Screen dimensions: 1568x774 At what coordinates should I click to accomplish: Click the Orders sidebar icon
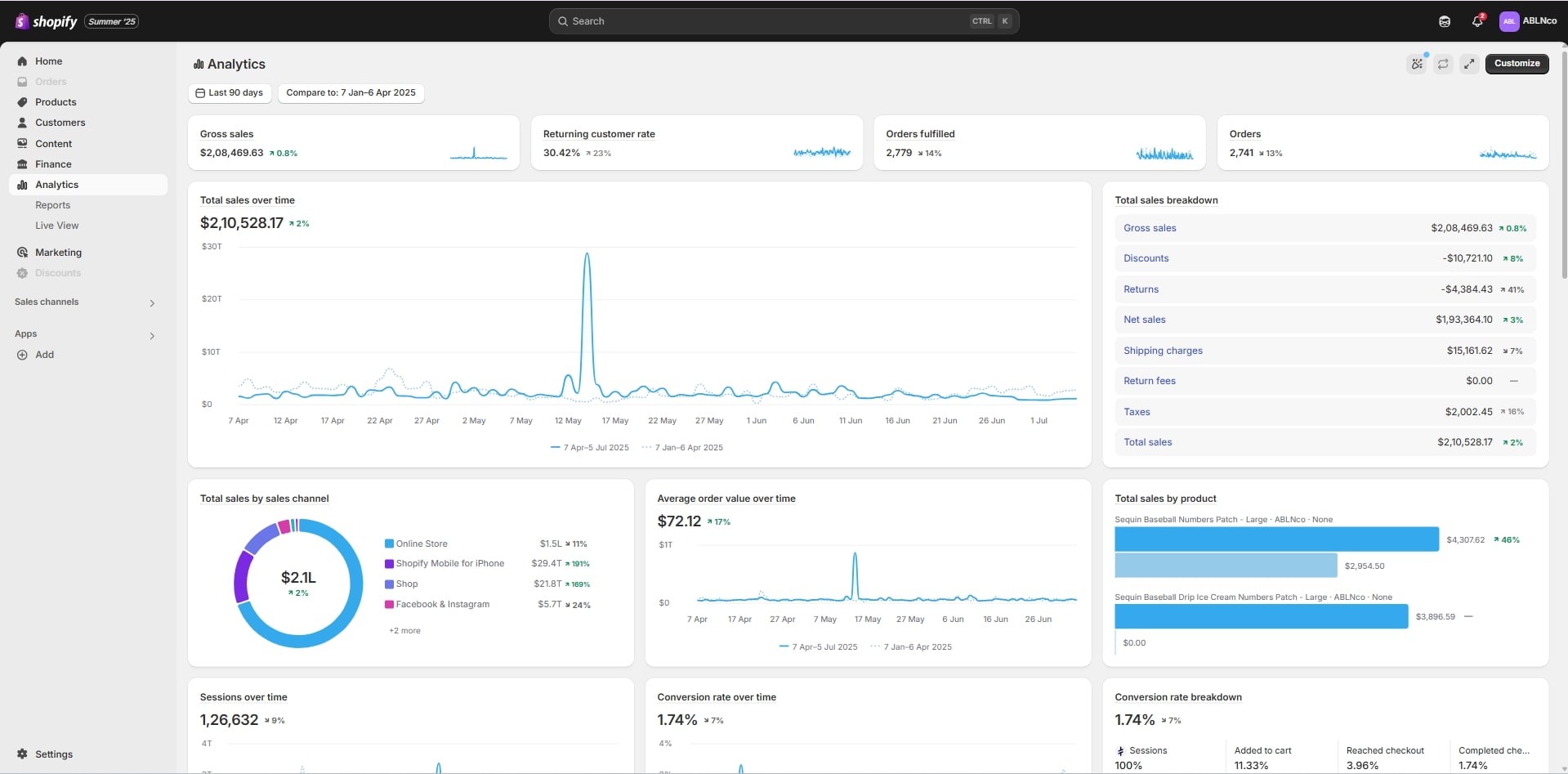(x=22, y=82)
